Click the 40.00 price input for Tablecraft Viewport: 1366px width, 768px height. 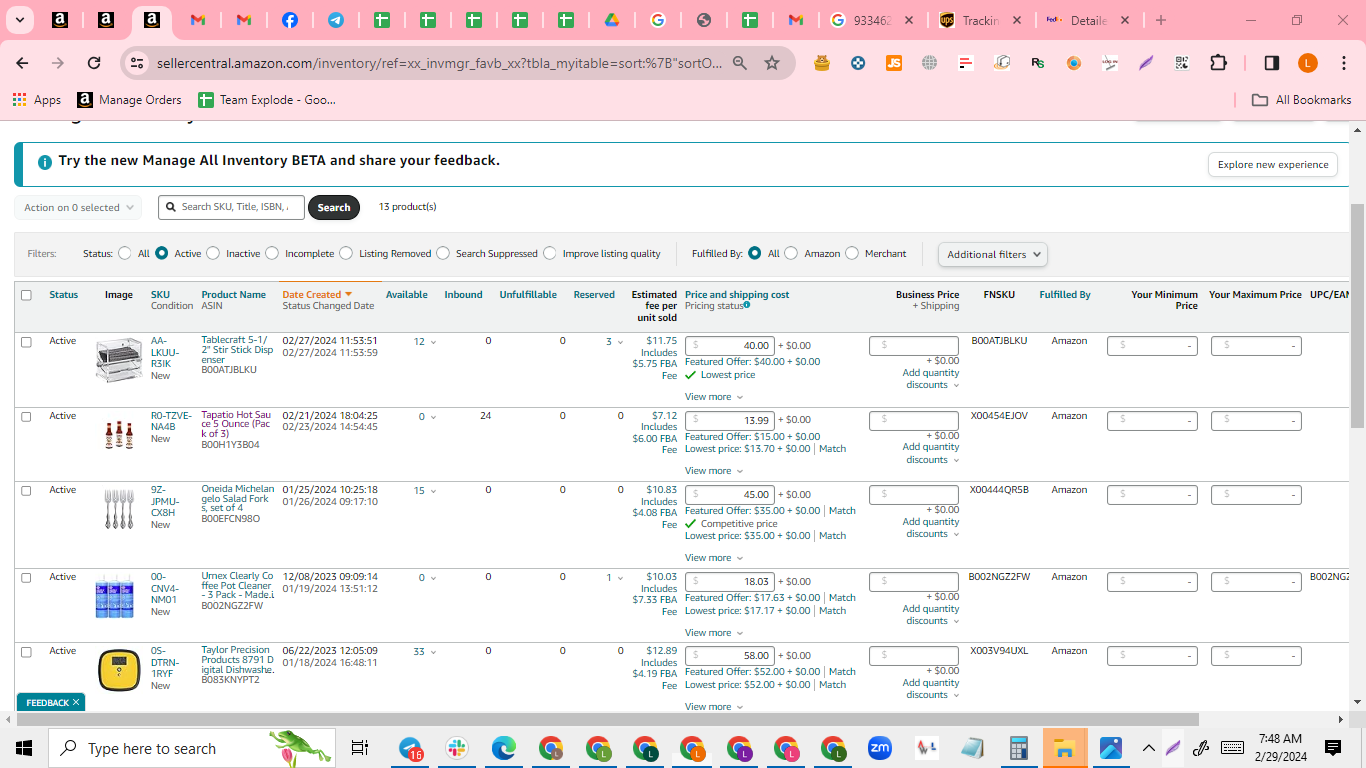click(x=730, y=345)
